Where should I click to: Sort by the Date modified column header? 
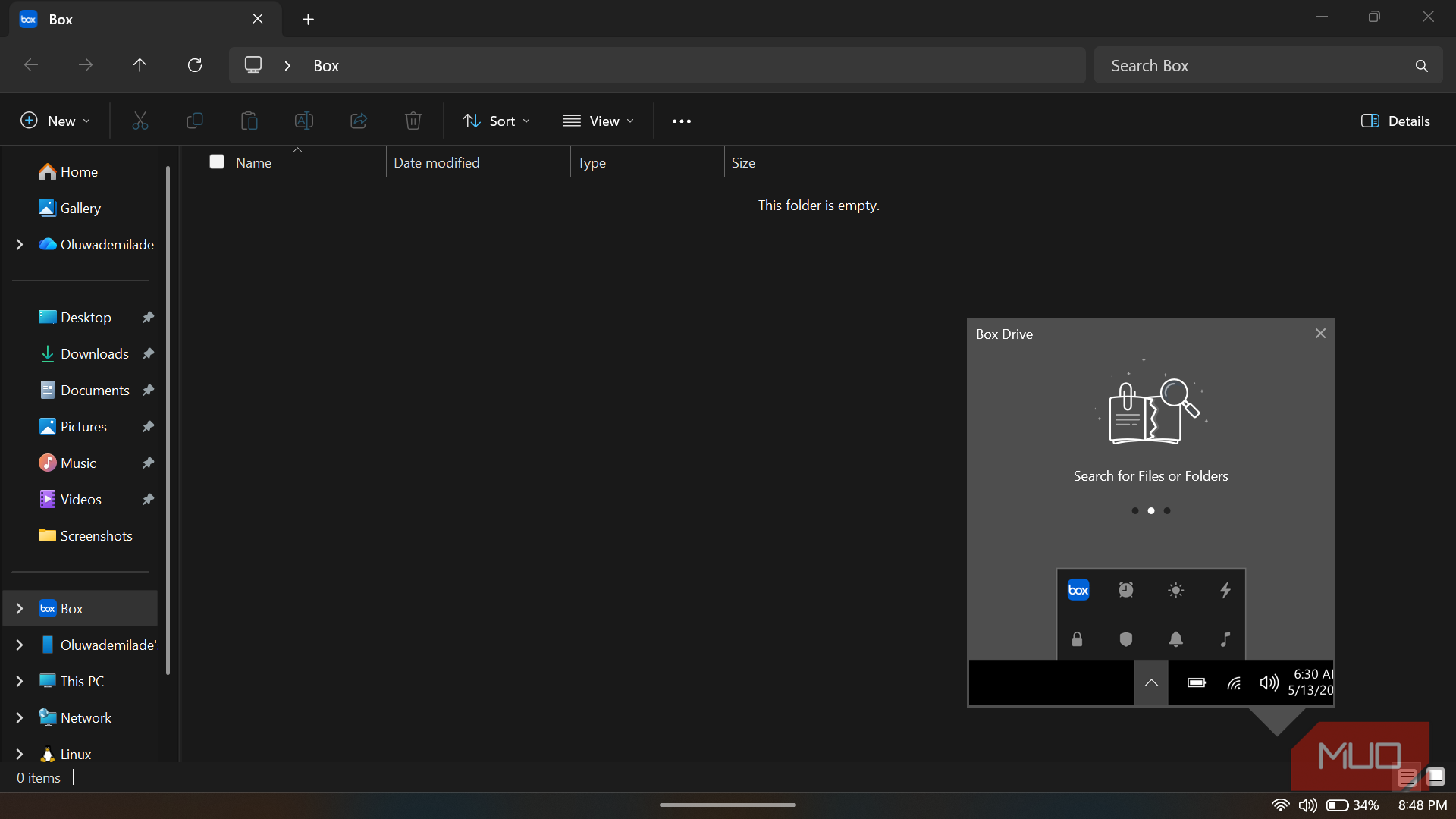(479, 162)
